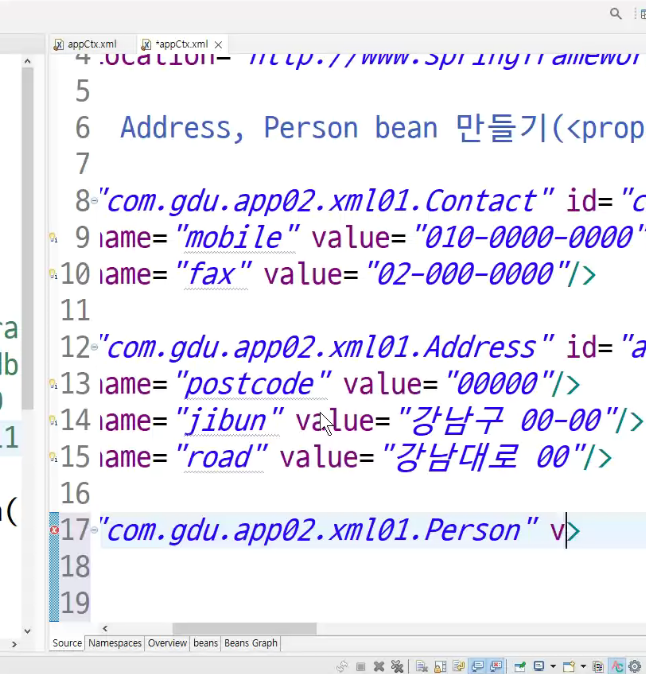Click the Clear Console icon

pos(422,667)
